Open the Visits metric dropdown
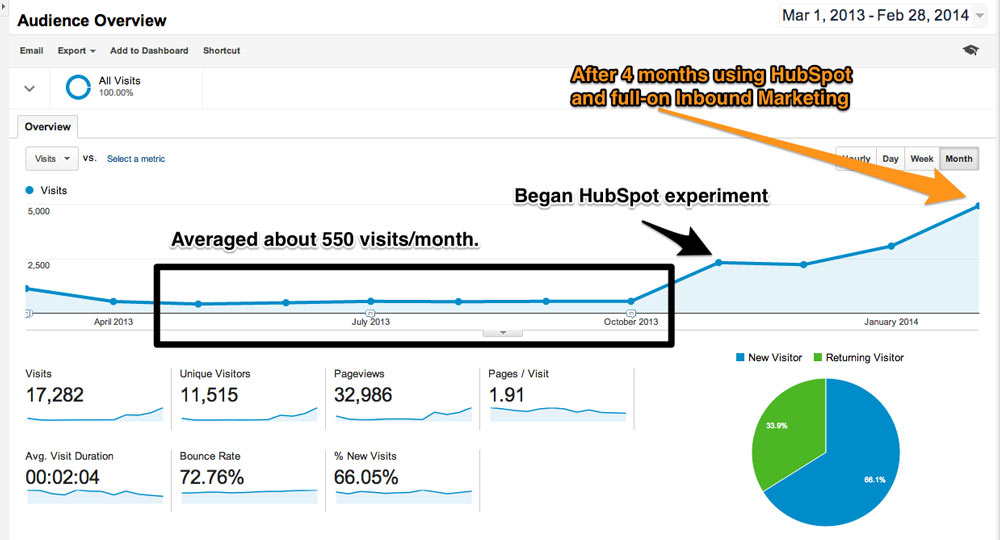The height and width of the screenshot is (540, 1000). coord(52,159)
